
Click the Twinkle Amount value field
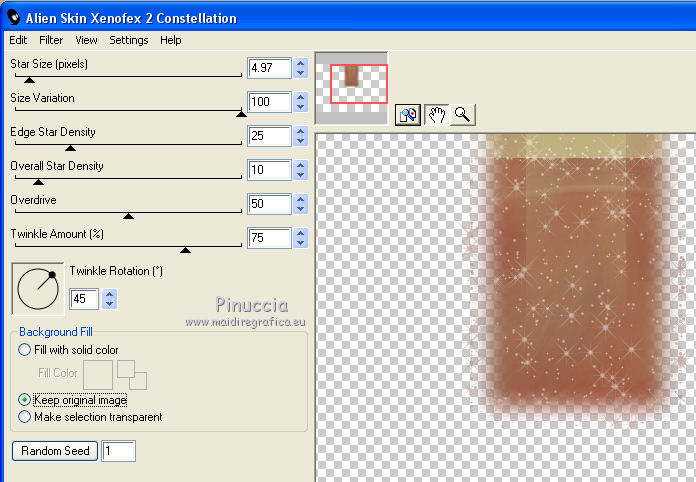tap(269, 238)
